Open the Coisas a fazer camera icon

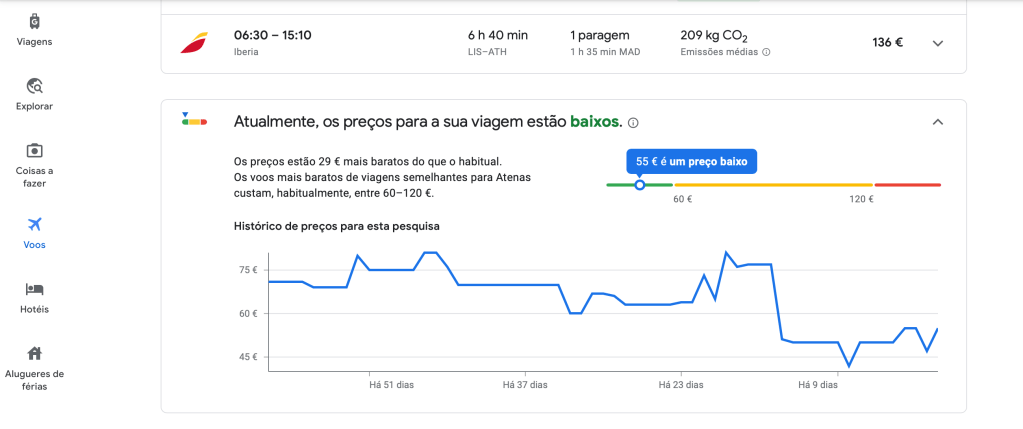(35, 150)
